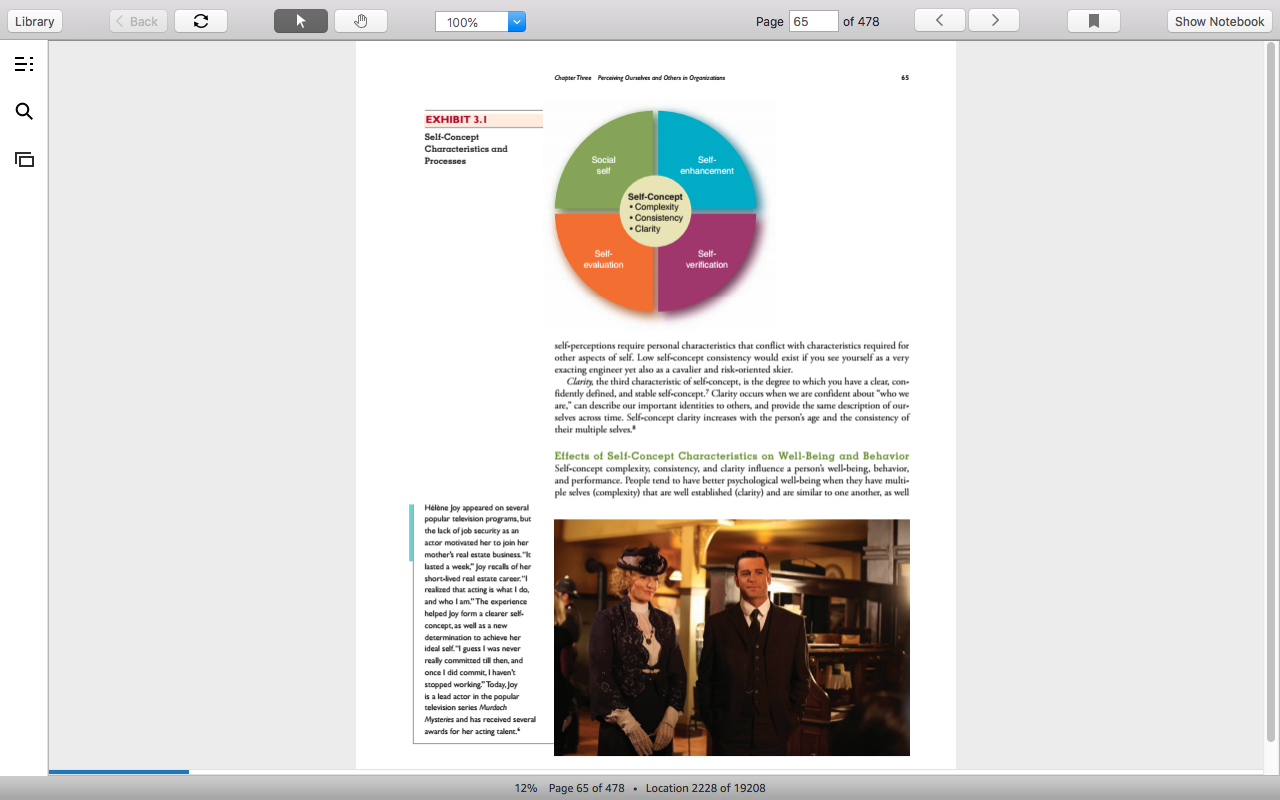The width and height of the screenshot is (1280, 800).
Task: Click the Back button
Action: 138,21
